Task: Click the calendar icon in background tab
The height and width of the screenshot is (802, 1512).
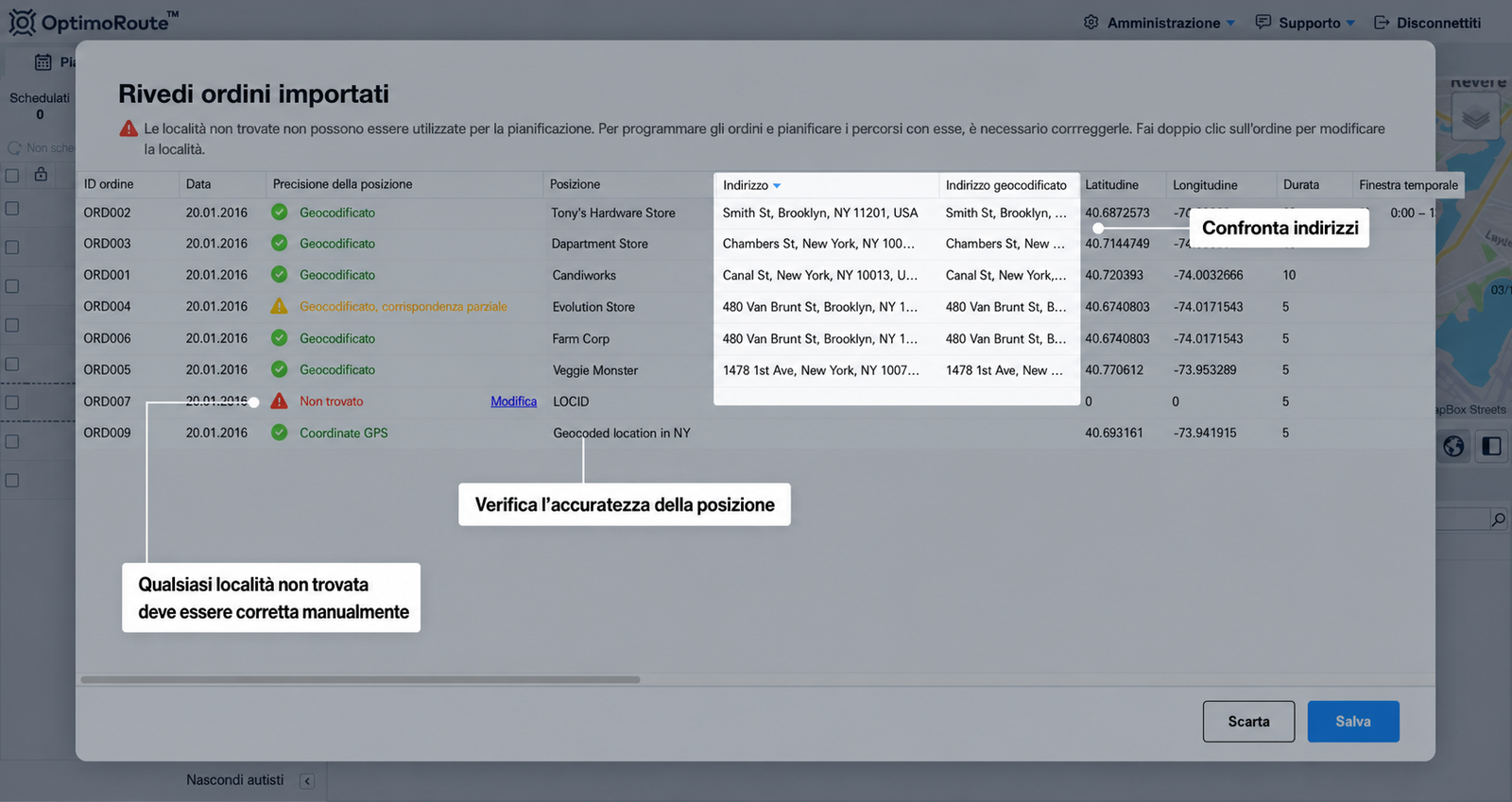Action: [43, 62]
